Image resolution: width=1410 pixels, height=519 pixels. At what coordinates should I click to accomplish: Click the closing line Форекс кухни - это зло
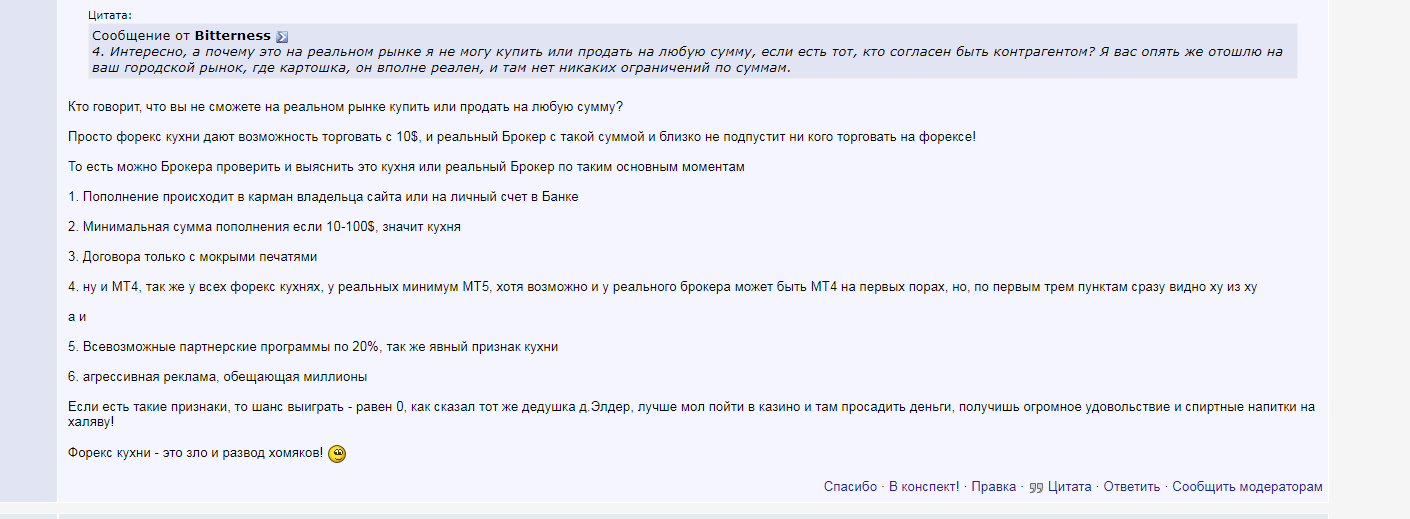(196, 454)
